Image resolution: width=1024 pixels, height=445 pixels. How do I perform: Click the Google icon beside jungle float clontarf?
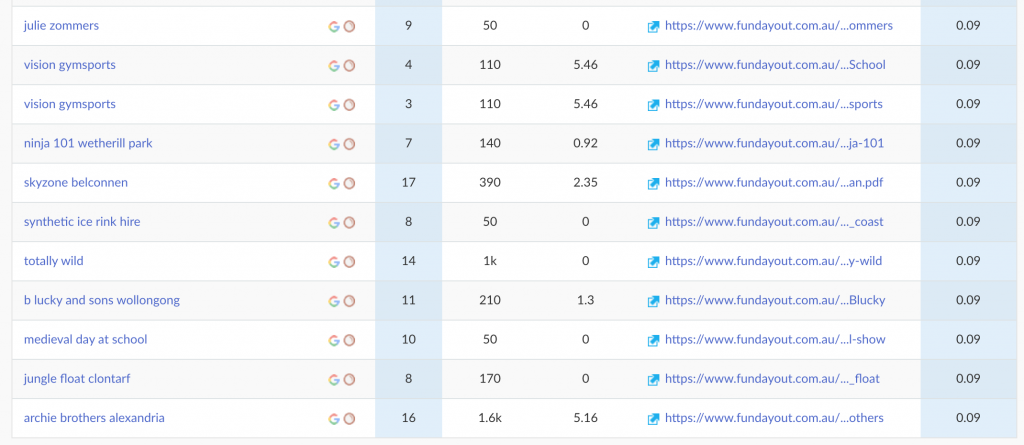click(x=334, y=380)
